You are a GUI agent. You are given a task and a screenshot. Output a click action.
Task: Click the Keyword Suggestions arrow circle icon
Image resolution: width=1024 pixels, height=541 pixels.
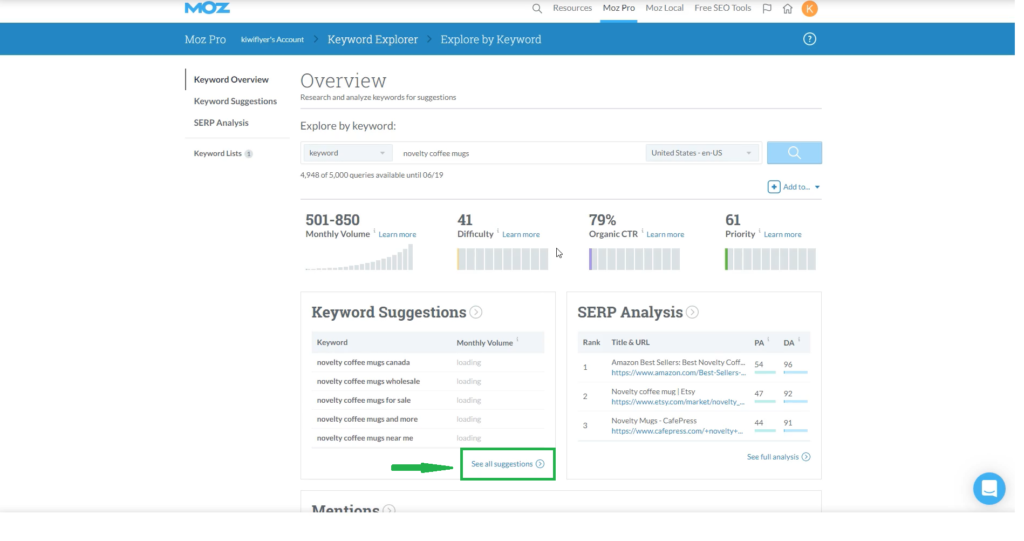click(x=476, y=312)
